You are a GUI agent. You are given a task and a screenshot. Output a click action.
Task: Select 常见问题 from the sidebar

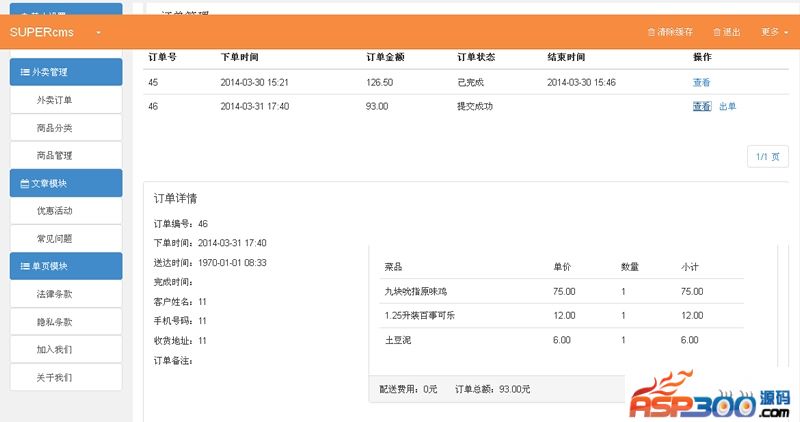pyautogui.click(x=54, y=239)
